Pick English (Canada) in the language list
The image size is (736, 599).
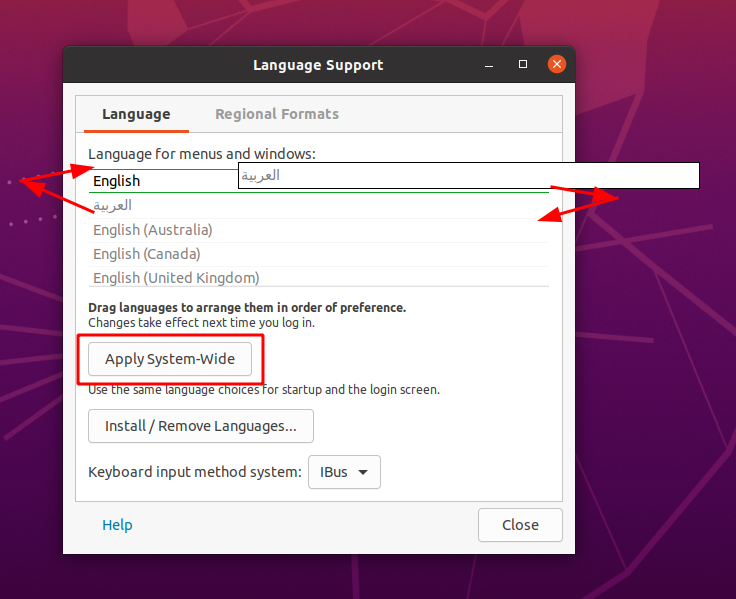[147, 254]
